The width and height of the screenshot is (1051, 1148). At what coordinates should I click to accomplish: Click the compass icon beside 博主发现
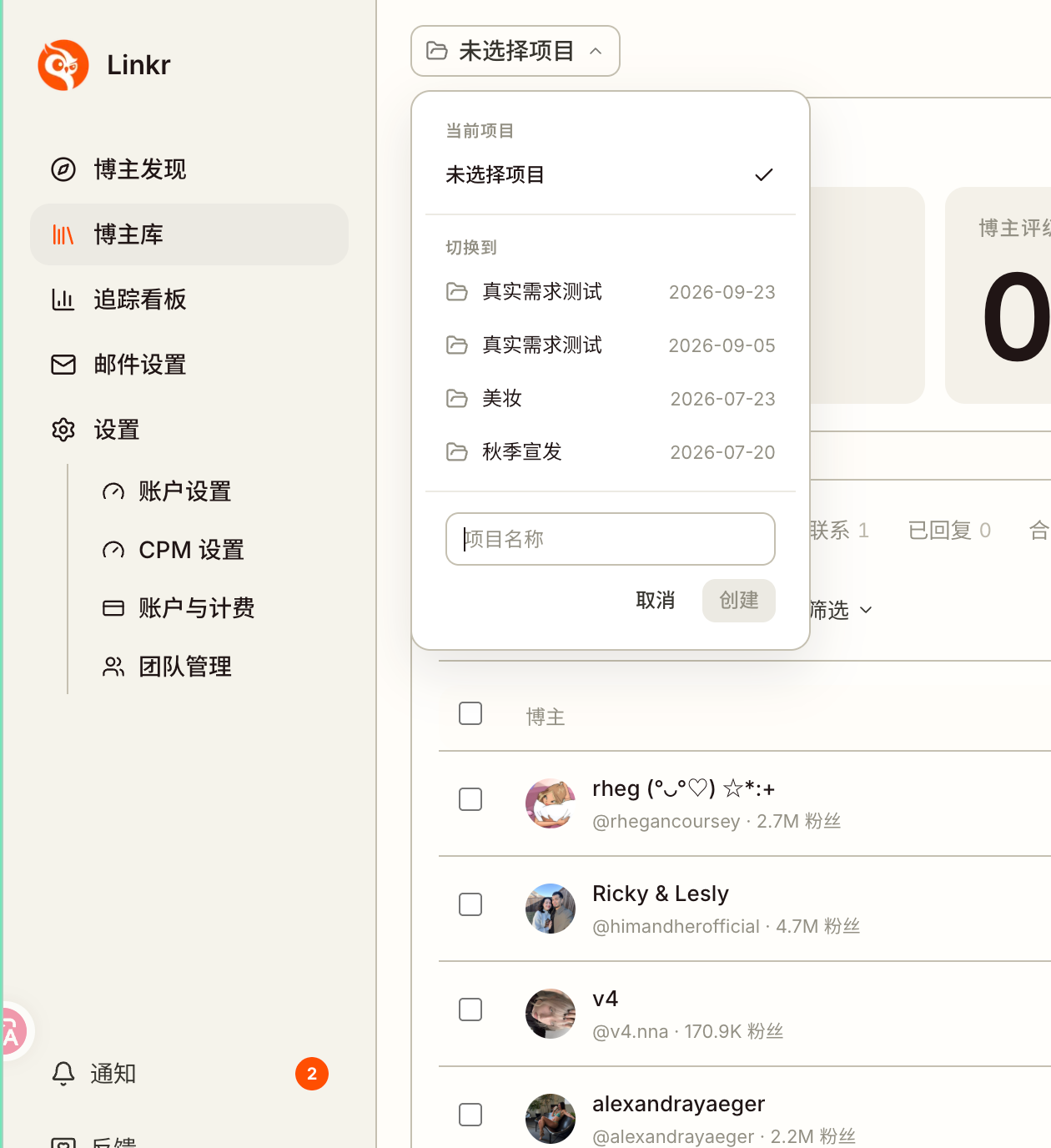click(x=63, y=169)
